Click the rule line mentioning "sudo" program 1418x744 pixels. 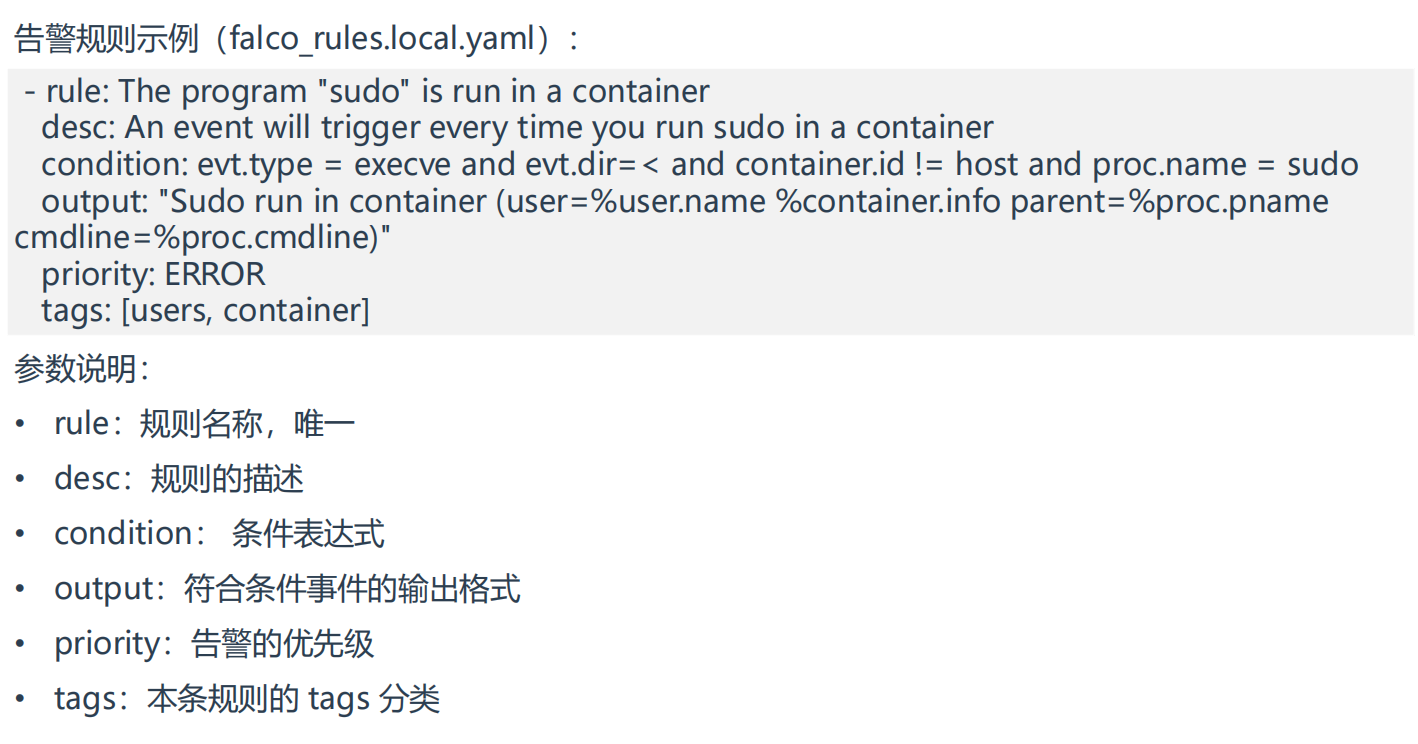pyautogui.click(x=367, y=91)
